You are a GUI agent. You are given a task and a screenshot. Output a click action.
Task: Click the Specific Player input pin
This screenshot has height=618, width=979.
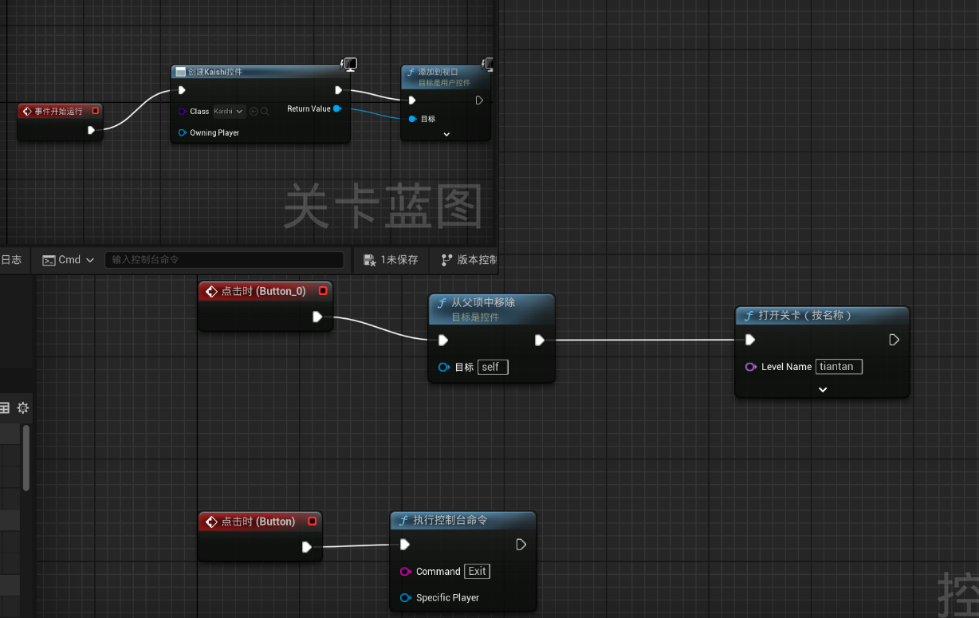point(405,597)
